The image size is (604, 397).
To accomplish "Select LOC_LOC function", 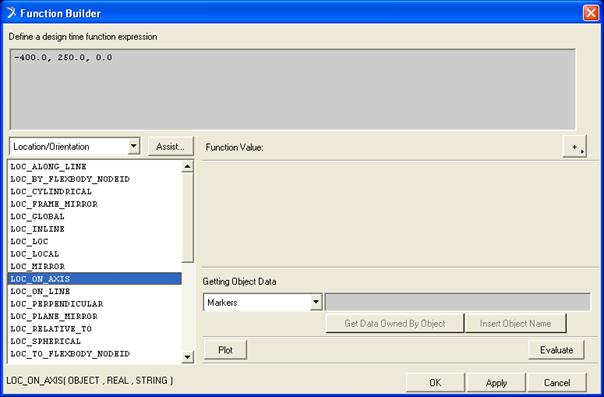I will (x=94, y=241).
